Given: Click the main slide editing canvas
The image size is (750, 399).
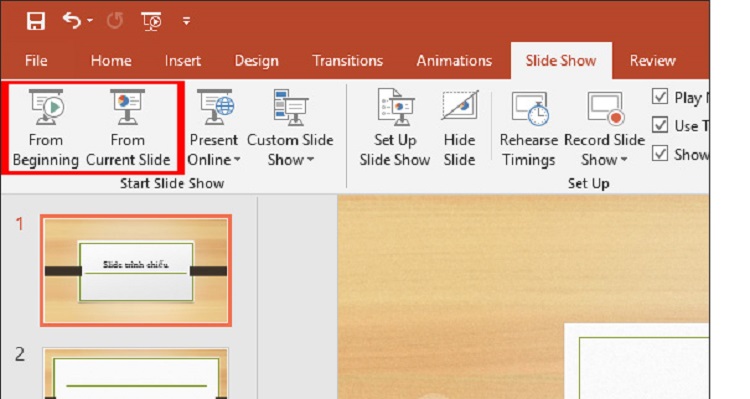Looking at the screenshot, I should 523,297.
